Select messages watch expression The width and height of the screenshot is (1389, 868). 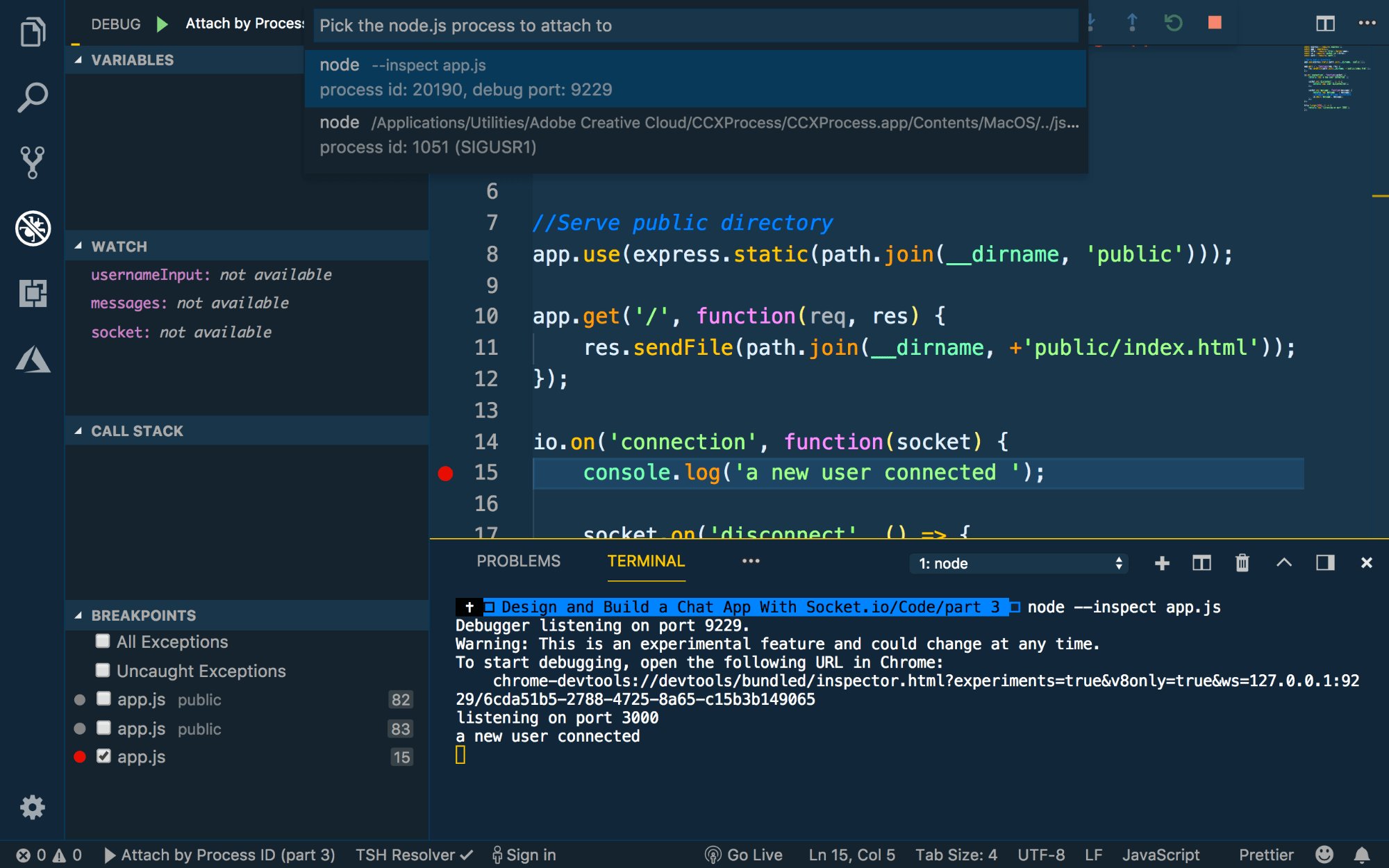click(x=247, y=303)
